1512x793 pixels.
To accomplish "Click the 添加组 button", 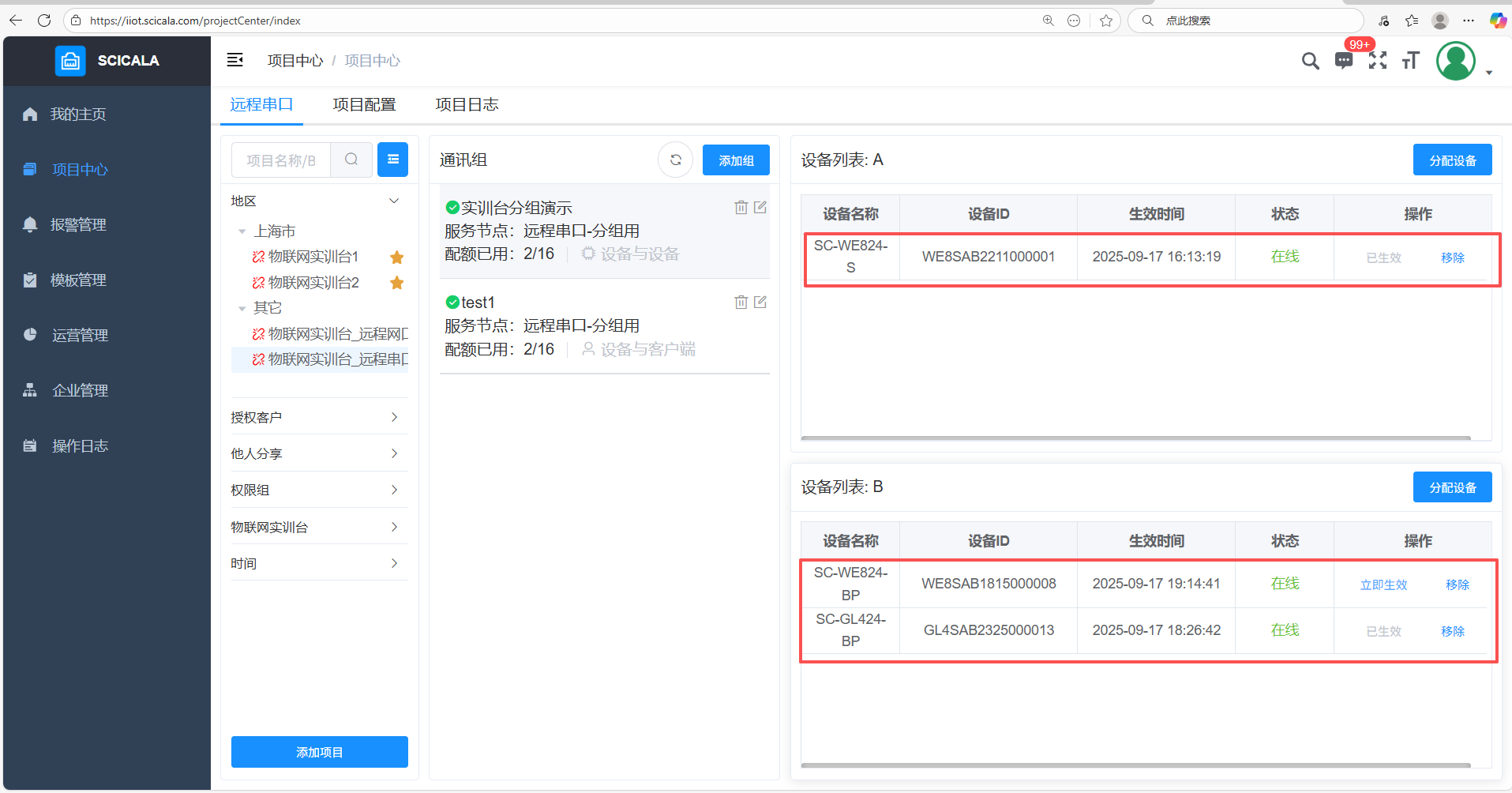I will tap(736, 160).
